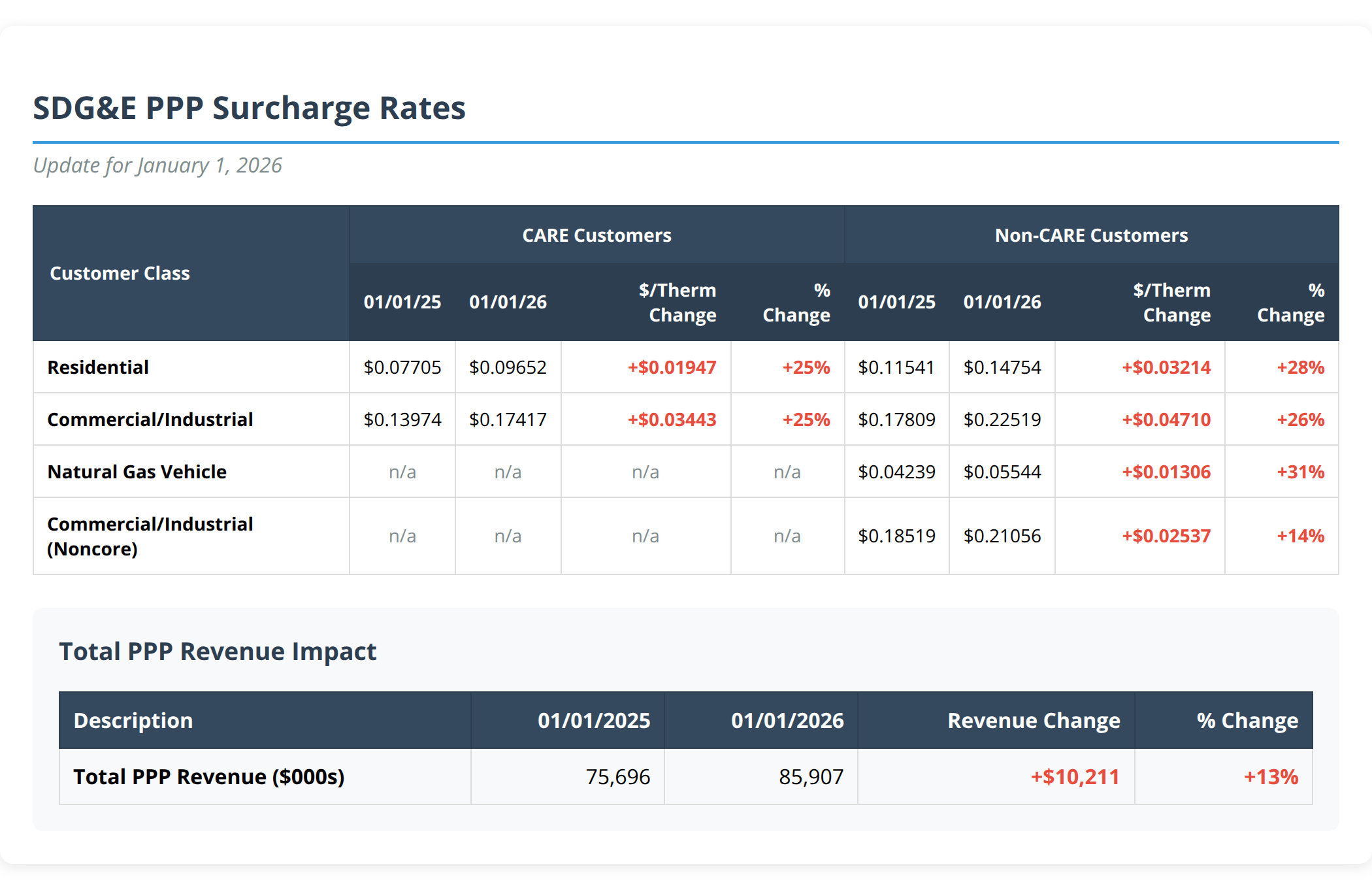Select the Update for January 1, 2026 subtitle
Screen dimensions: 1372x890
(157, 165)
